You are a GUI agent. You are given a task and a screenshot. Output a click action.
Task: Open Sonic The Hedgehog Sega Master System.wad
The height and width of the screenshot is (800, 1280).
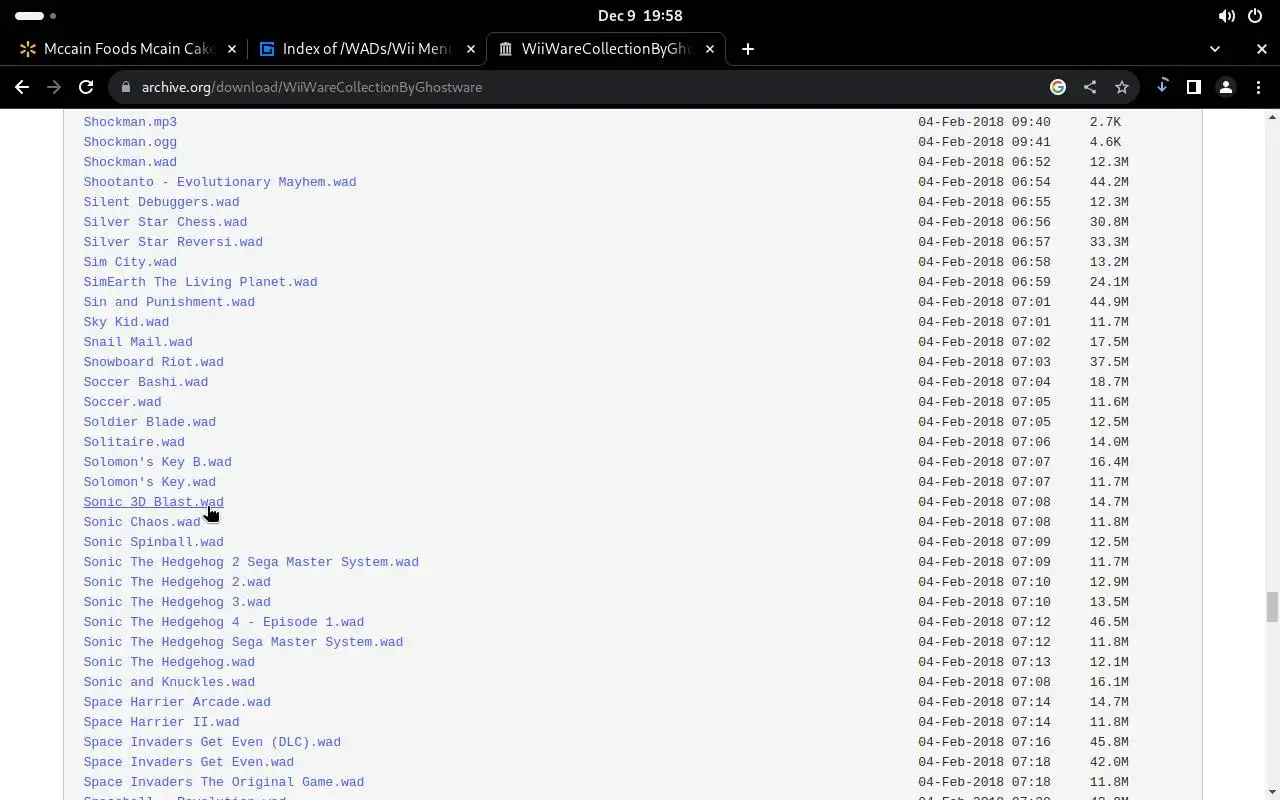click(243, 642)
